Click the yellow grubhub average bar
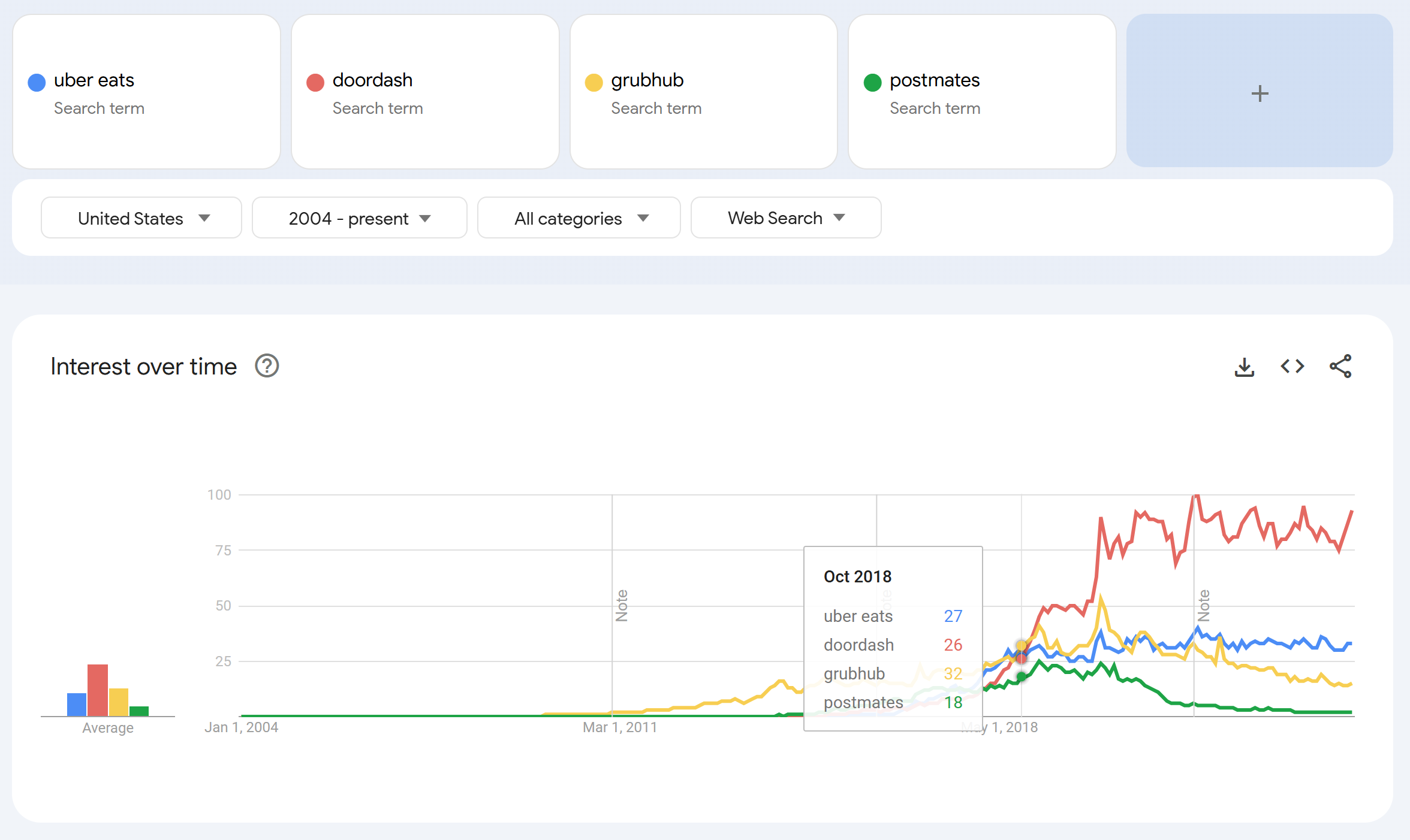Viewport: 1410px width, 840px height. tap(119, 702)
